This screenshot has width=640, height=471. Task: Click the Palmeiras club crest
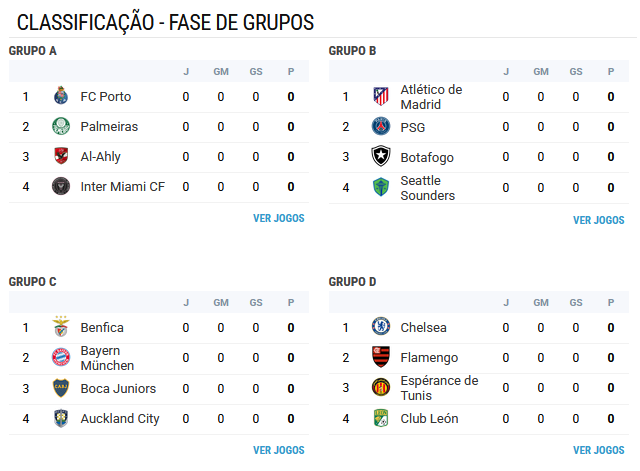coord(61,127)
